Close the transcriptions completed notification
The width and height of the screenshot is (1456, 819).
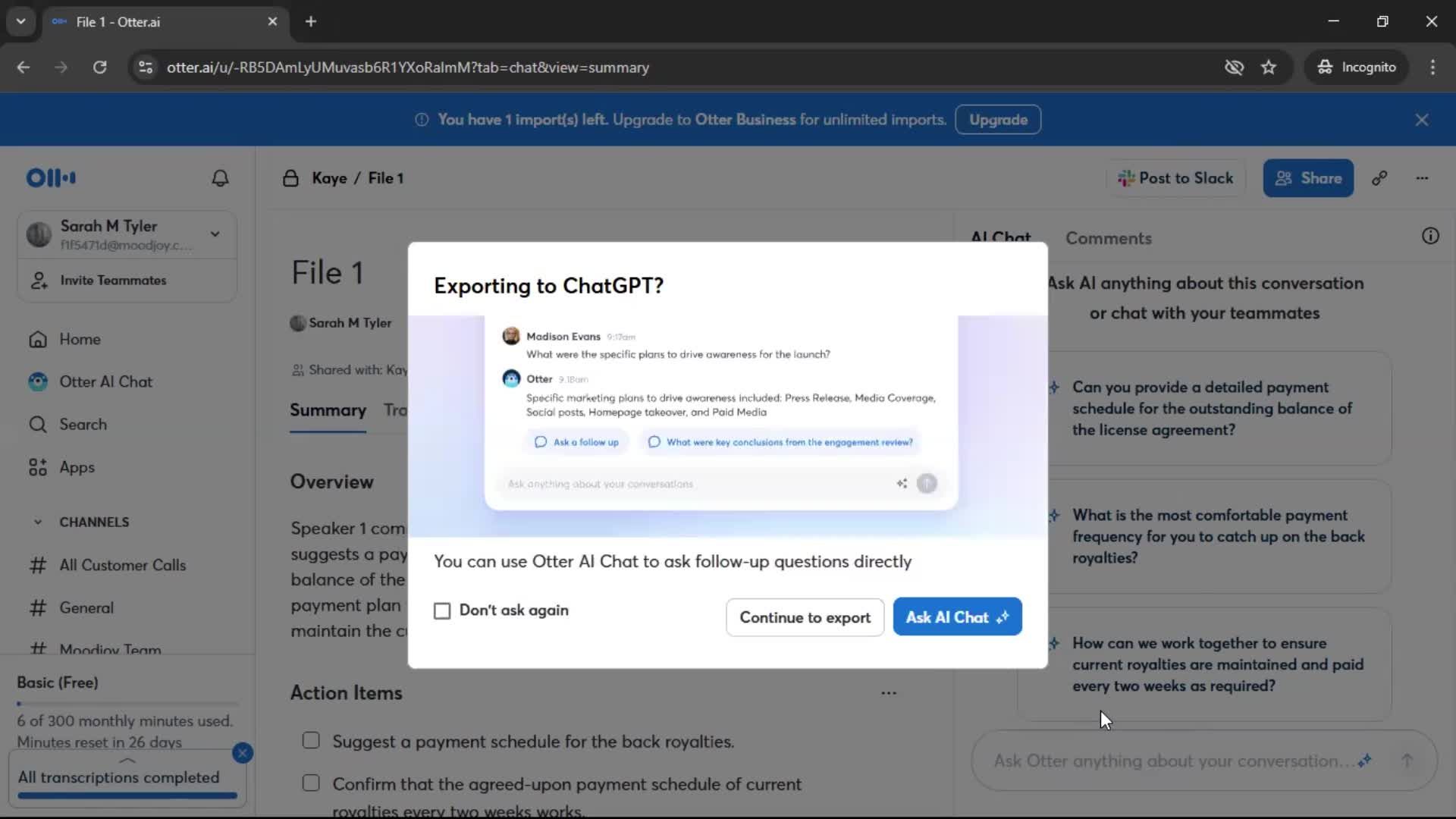[x=243, y=752]
